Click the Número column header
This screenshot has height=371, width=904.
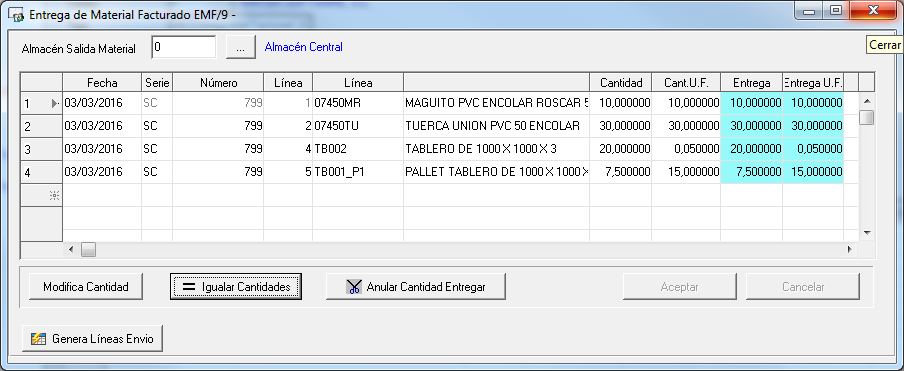219,83
